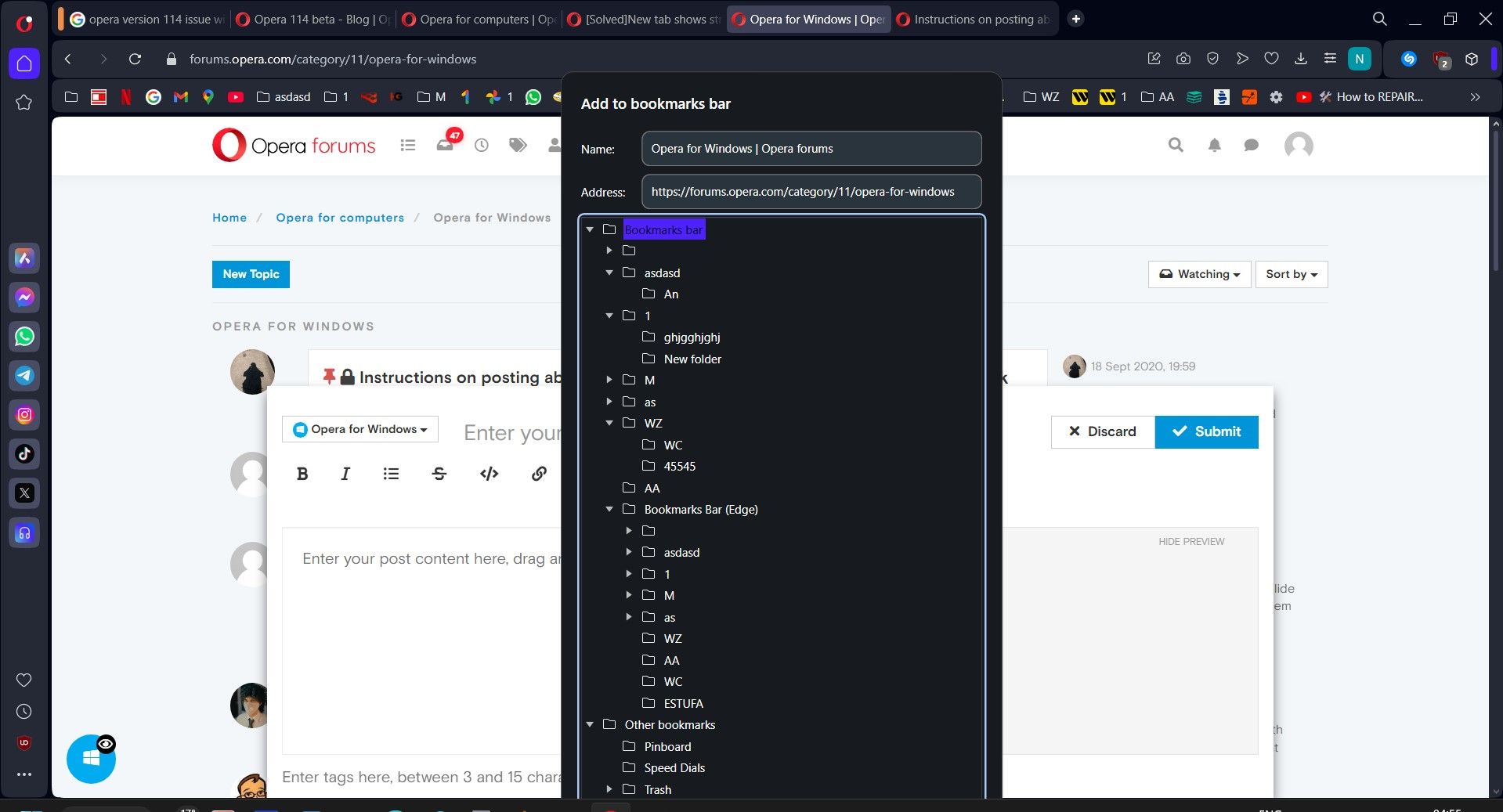Open the Pinboards heart icon at sidebar bottom
Screen dimensions: 1503x812
[24, 680]
